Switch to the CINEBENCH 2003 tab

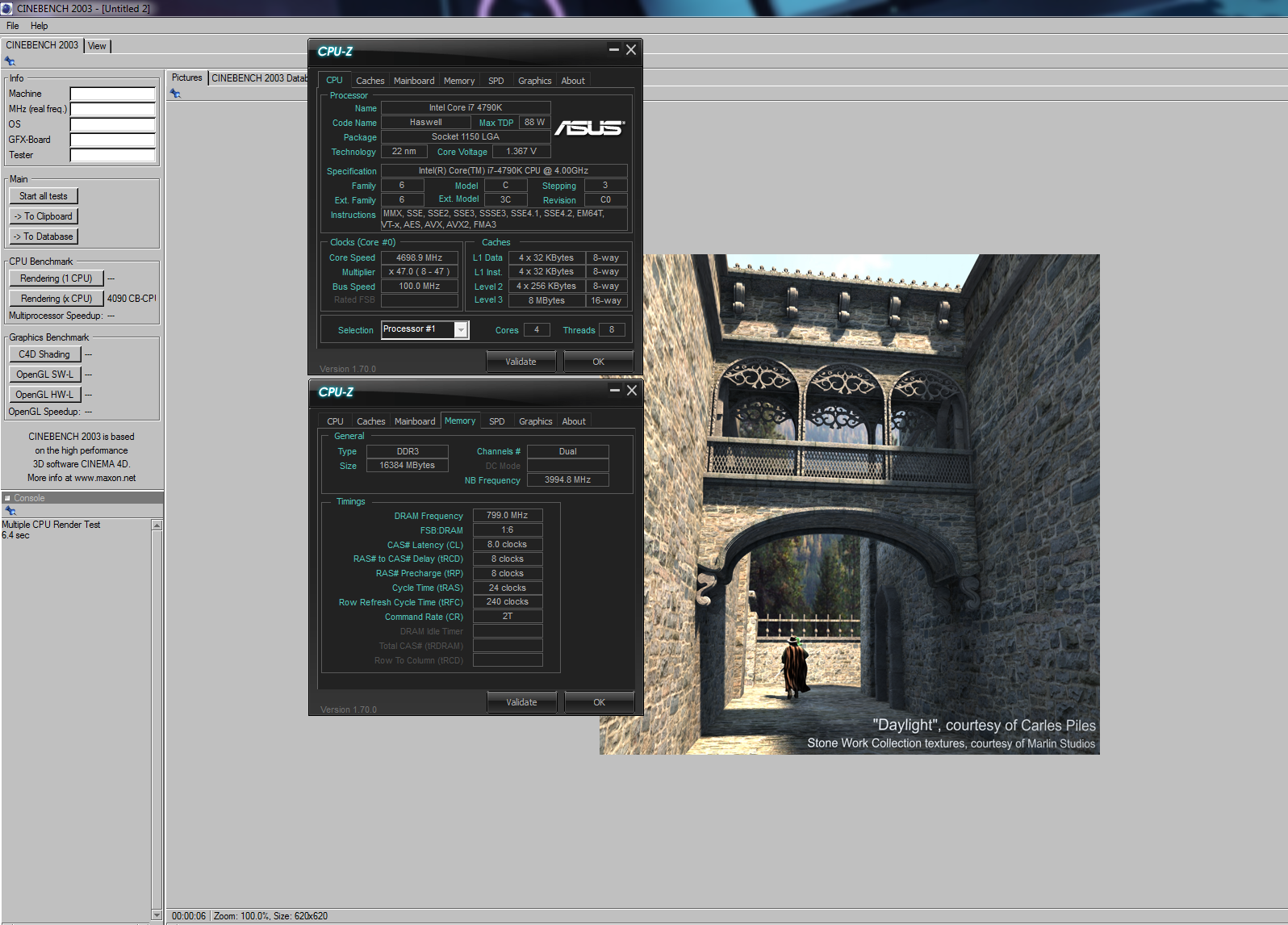click(x=42, y=45)
